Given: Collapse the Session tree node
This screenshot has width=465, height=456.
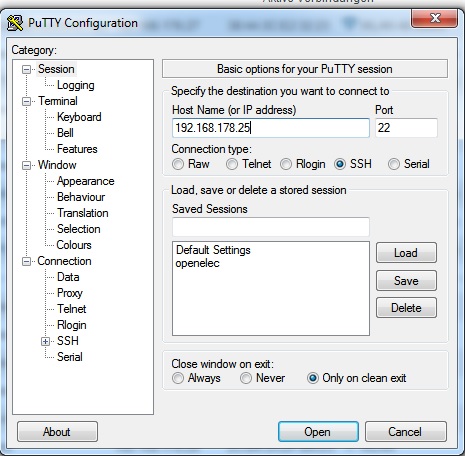Looking at the screenshot, I should pos(26,69).
